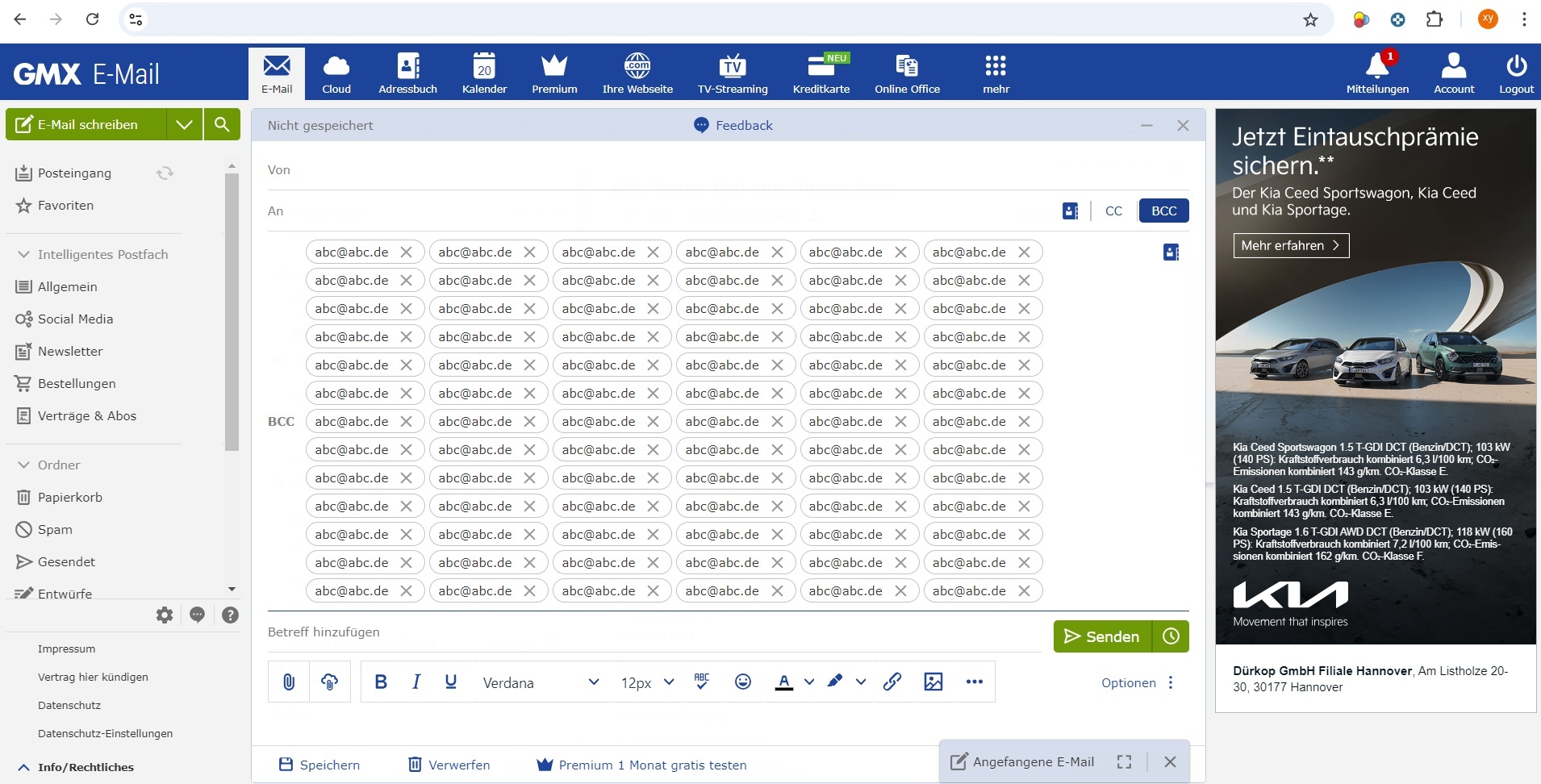Open the Kreditkarte offer
The width and height of the screenshot is (1541, 784).
coord(821,73)
